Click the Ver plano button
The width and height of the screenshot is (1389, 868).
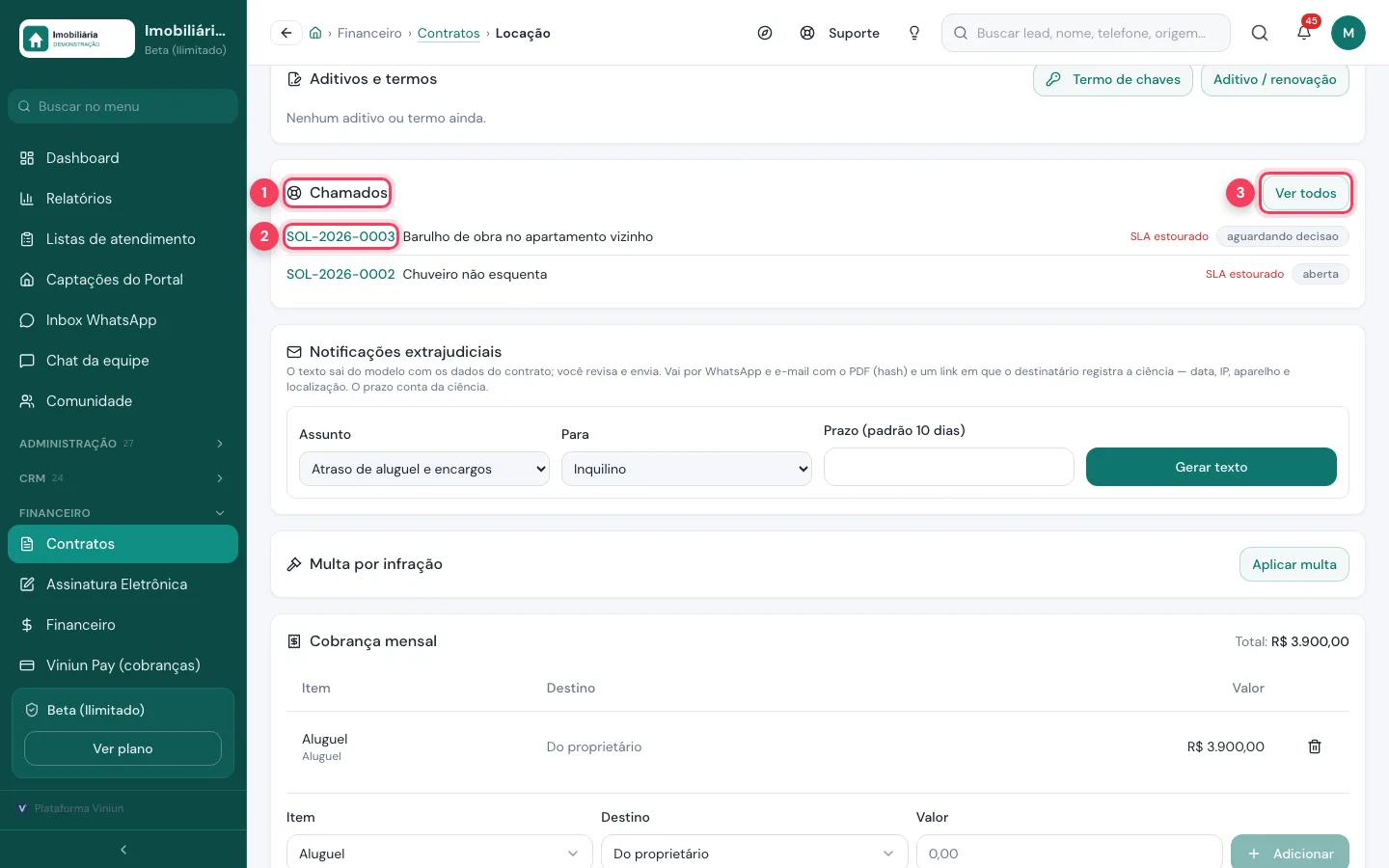point(123,748)
